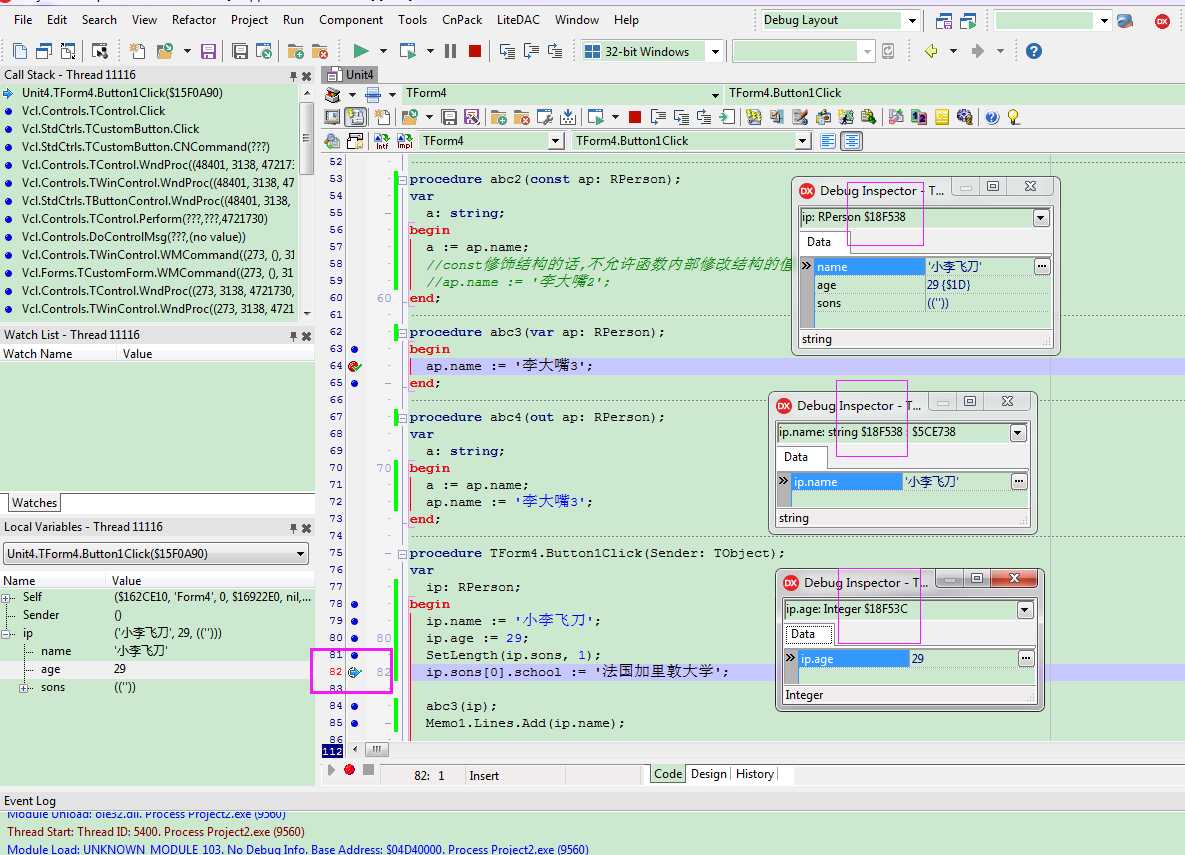Toggle the breakpoint on line 64

(354, 366)
